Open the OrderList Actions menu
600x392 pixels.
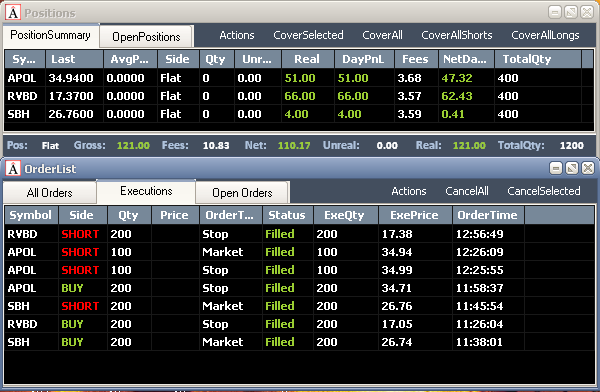pyautogui.click(x=409, y=191)
